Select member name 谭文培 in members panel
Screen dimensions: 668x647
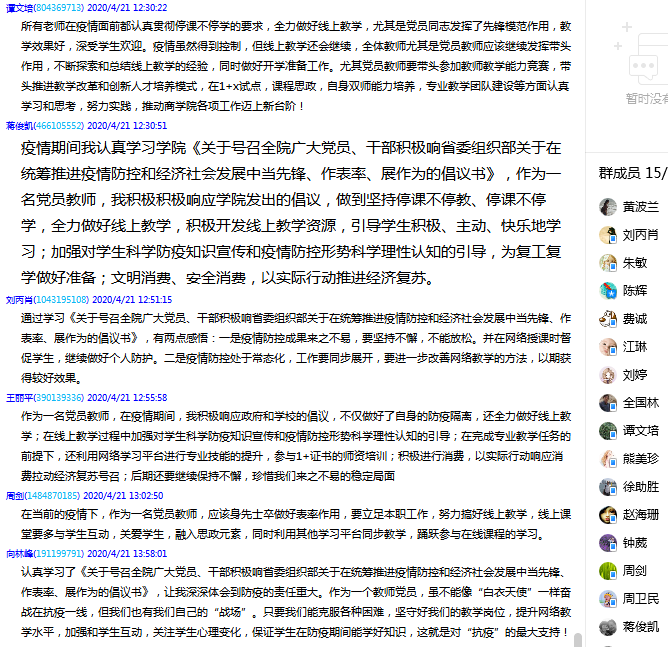[x=641, y=431]
